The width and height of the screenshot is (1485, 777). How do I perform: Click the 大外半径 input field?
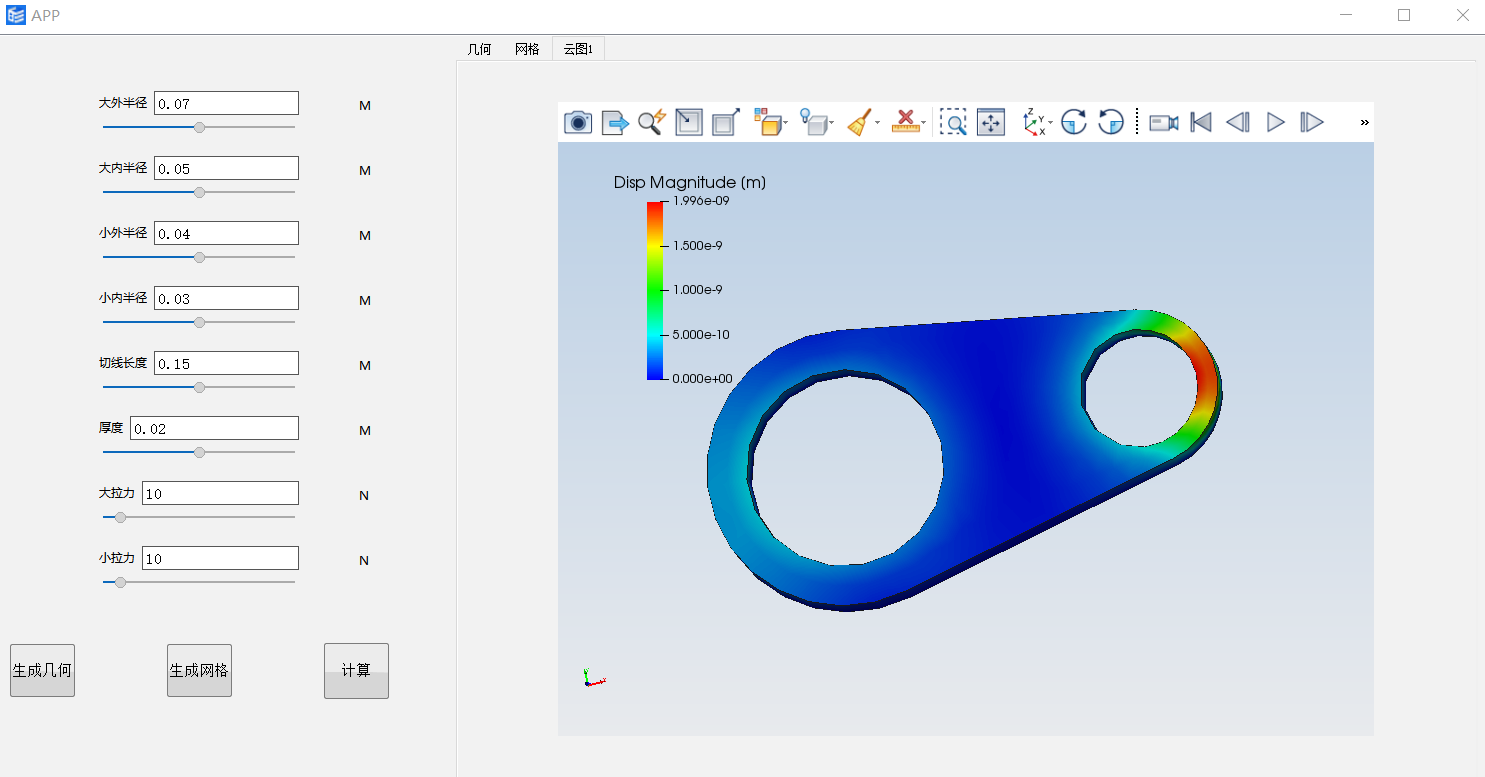click(x=227, y=103)
